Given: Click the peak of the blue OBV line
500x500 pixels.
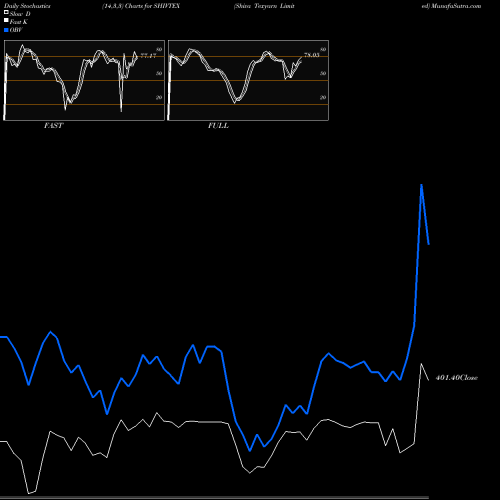Looking at the screenshot, I should pyautogui.click(x=422, y=185).
